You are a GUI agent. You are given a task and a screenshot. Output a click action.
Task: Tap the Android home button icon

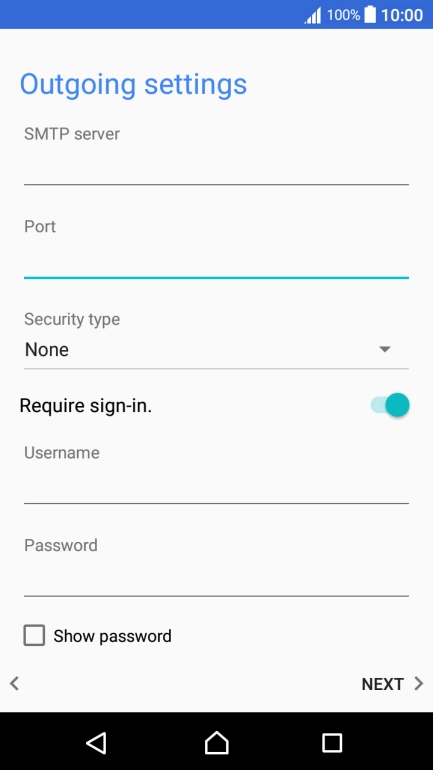pos(216,742)
